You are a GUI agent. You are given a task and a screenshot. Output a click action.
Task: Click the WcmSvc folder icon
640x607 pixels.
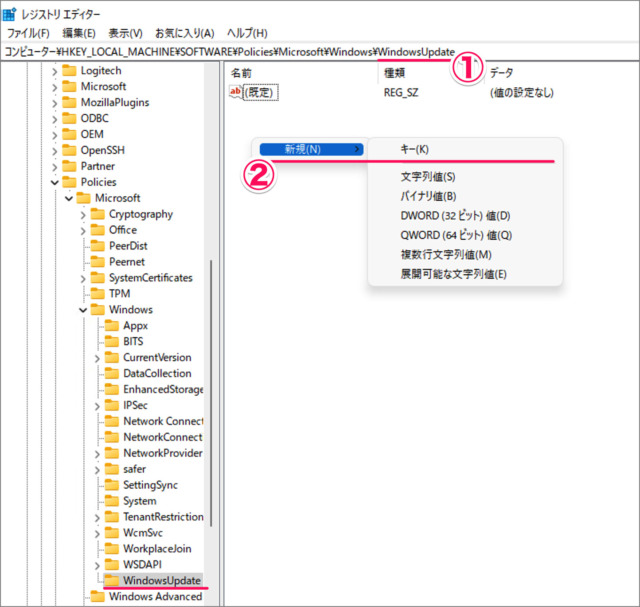point(112,533)
